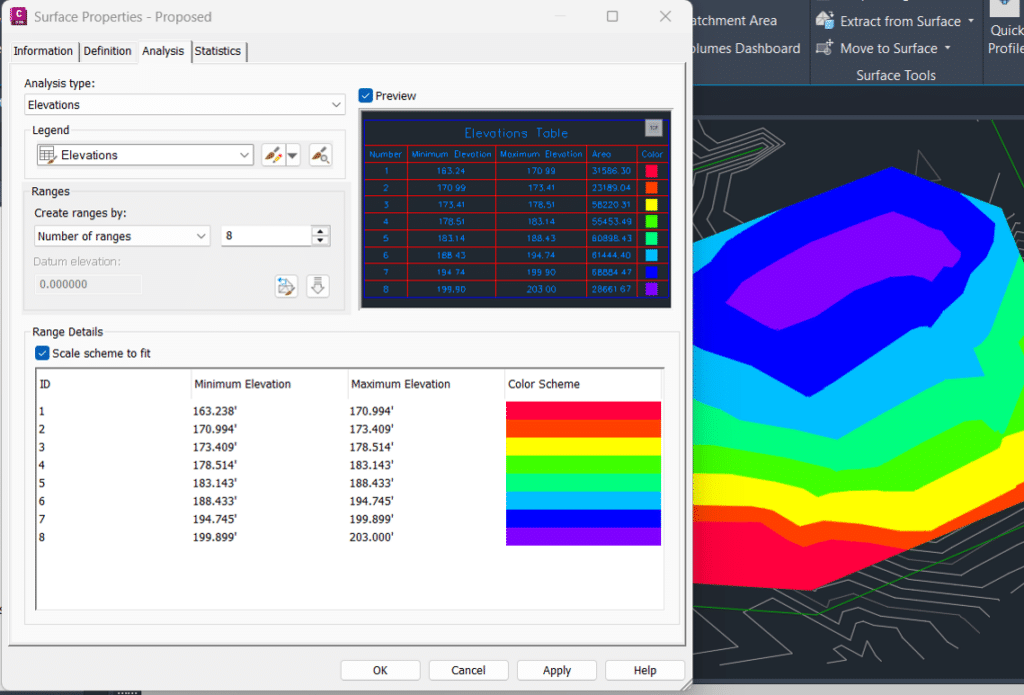Click the maximum elevation value 203.000'

pos(372,537)
